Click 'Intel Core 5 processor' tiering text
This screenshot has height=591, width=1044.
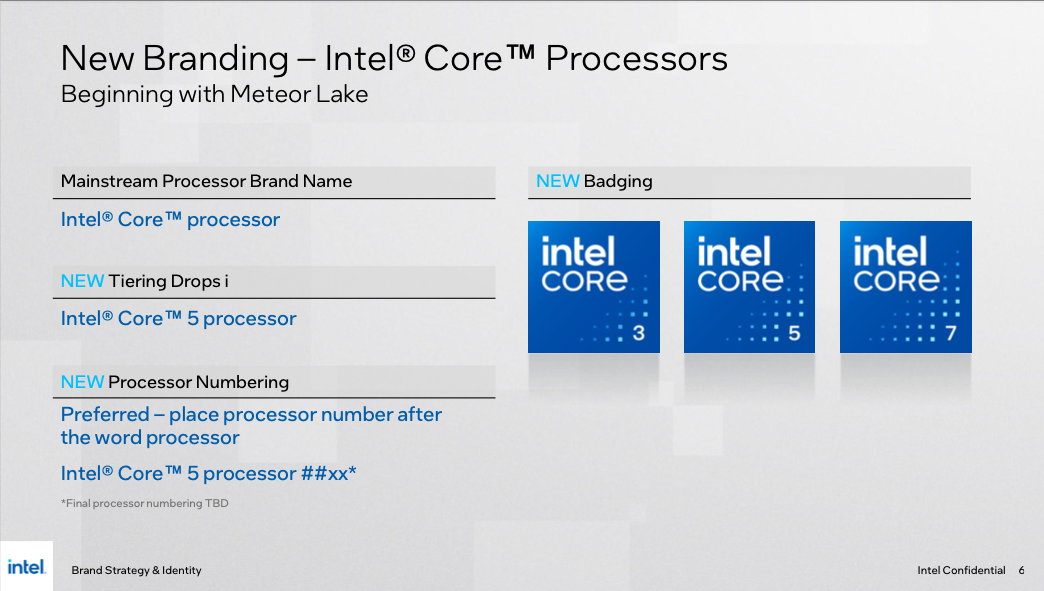pos(178,319)
